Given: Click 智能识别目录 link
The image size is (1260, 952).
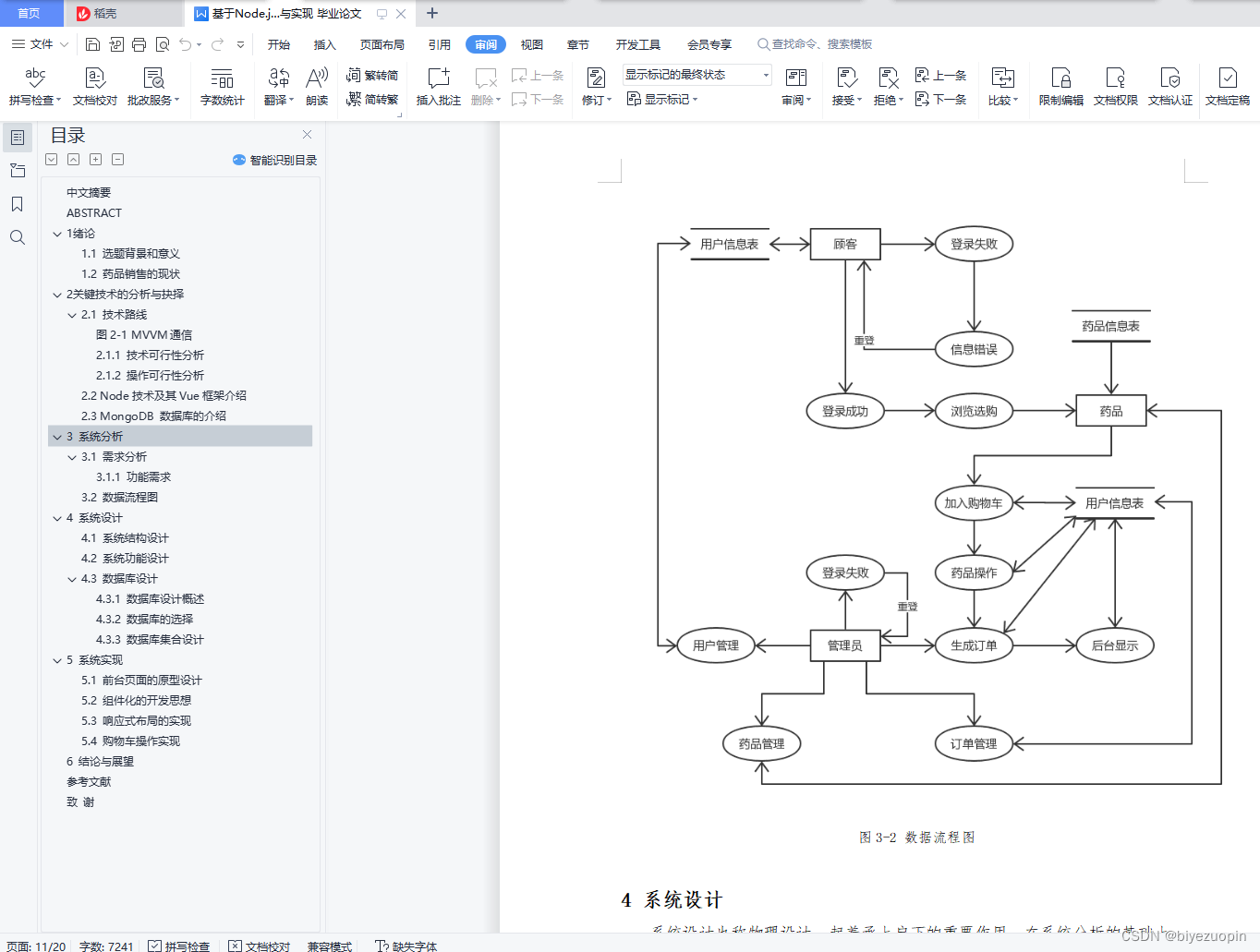Looking at the screenshot, I should 275,160.
